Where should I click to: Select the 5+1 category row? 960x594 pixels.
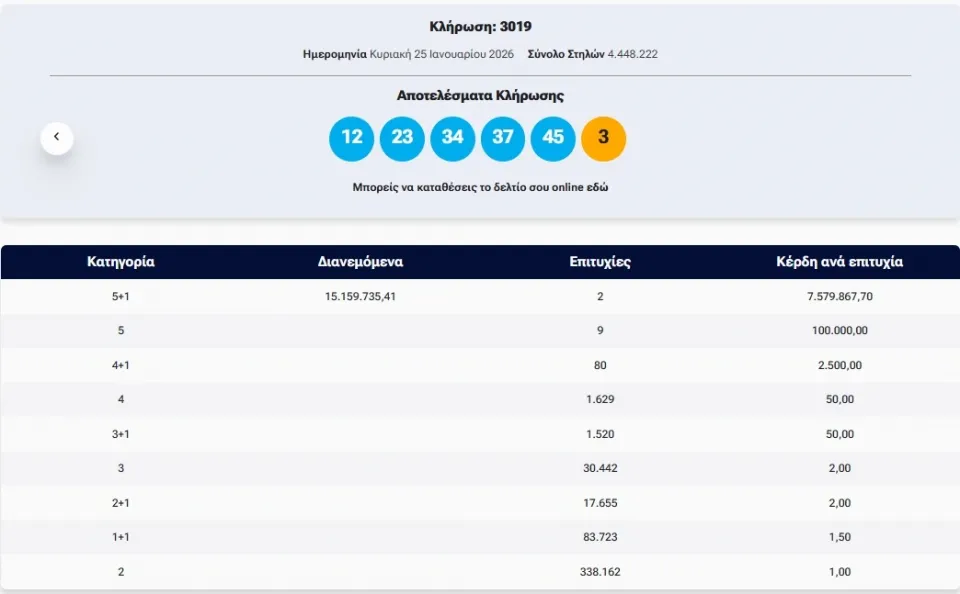tap(121, 296)
